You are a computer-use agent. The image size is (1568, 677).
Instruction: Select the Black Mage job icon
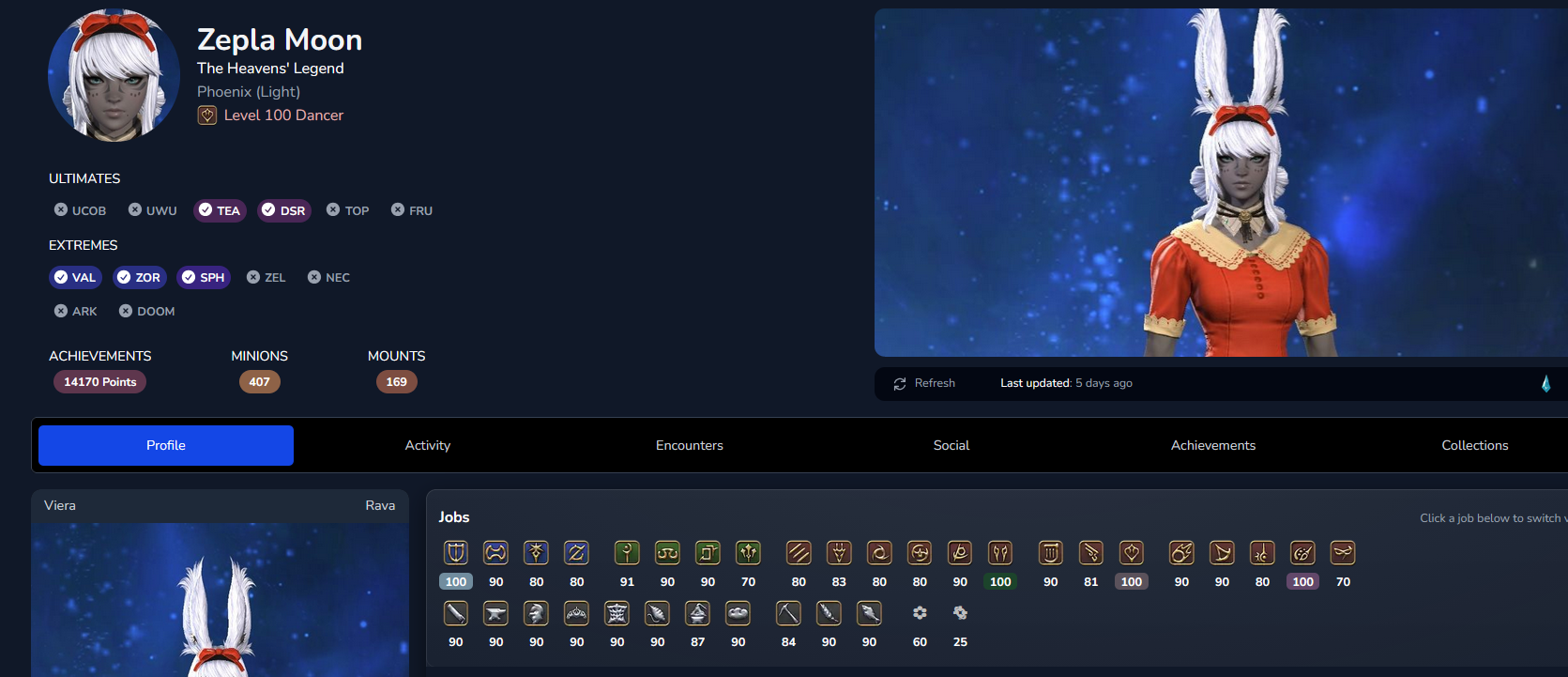click(x=1181, y=552)
